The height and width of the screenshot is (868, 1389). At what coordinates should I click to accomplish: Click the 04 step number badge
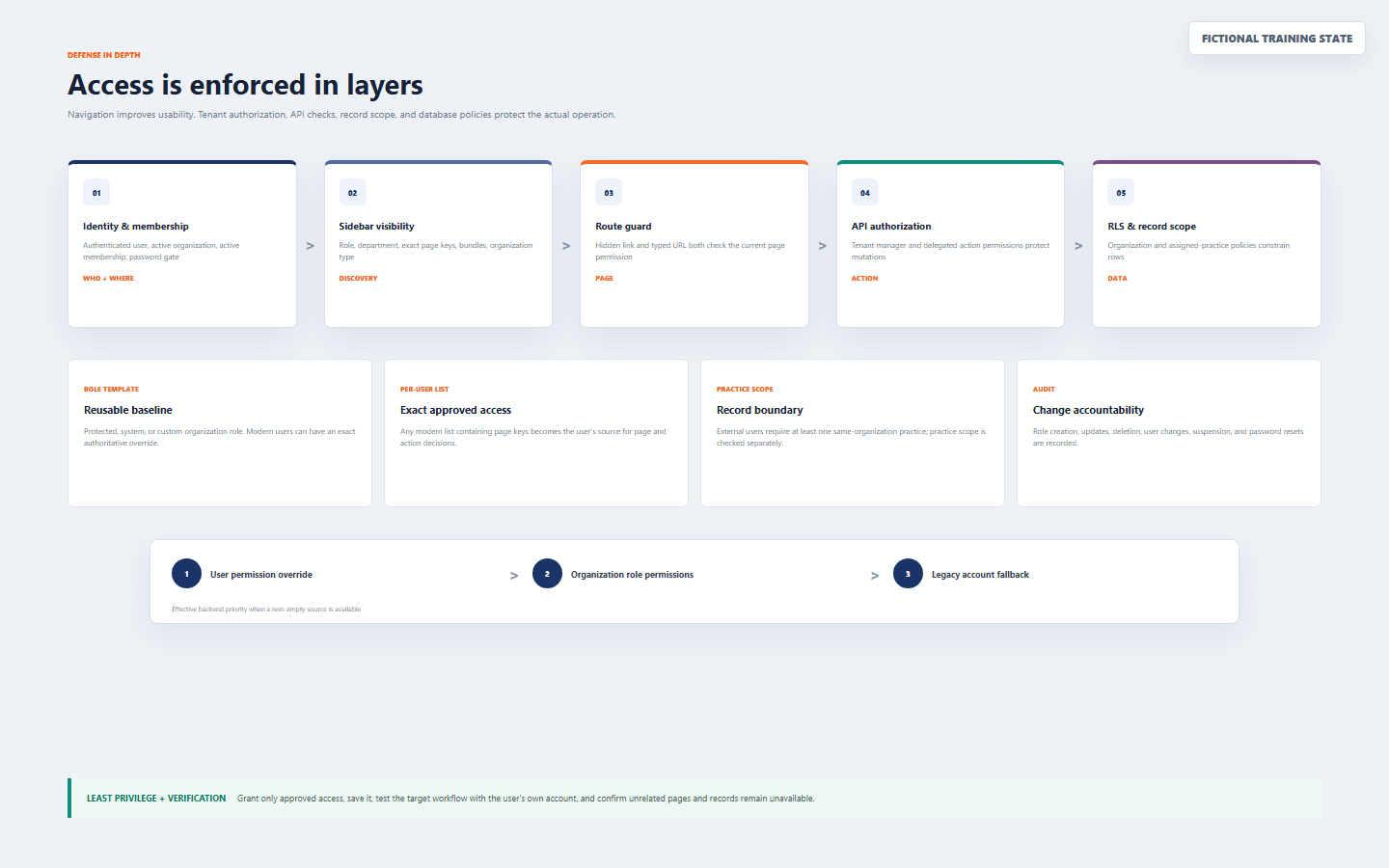tap(865, 193)
